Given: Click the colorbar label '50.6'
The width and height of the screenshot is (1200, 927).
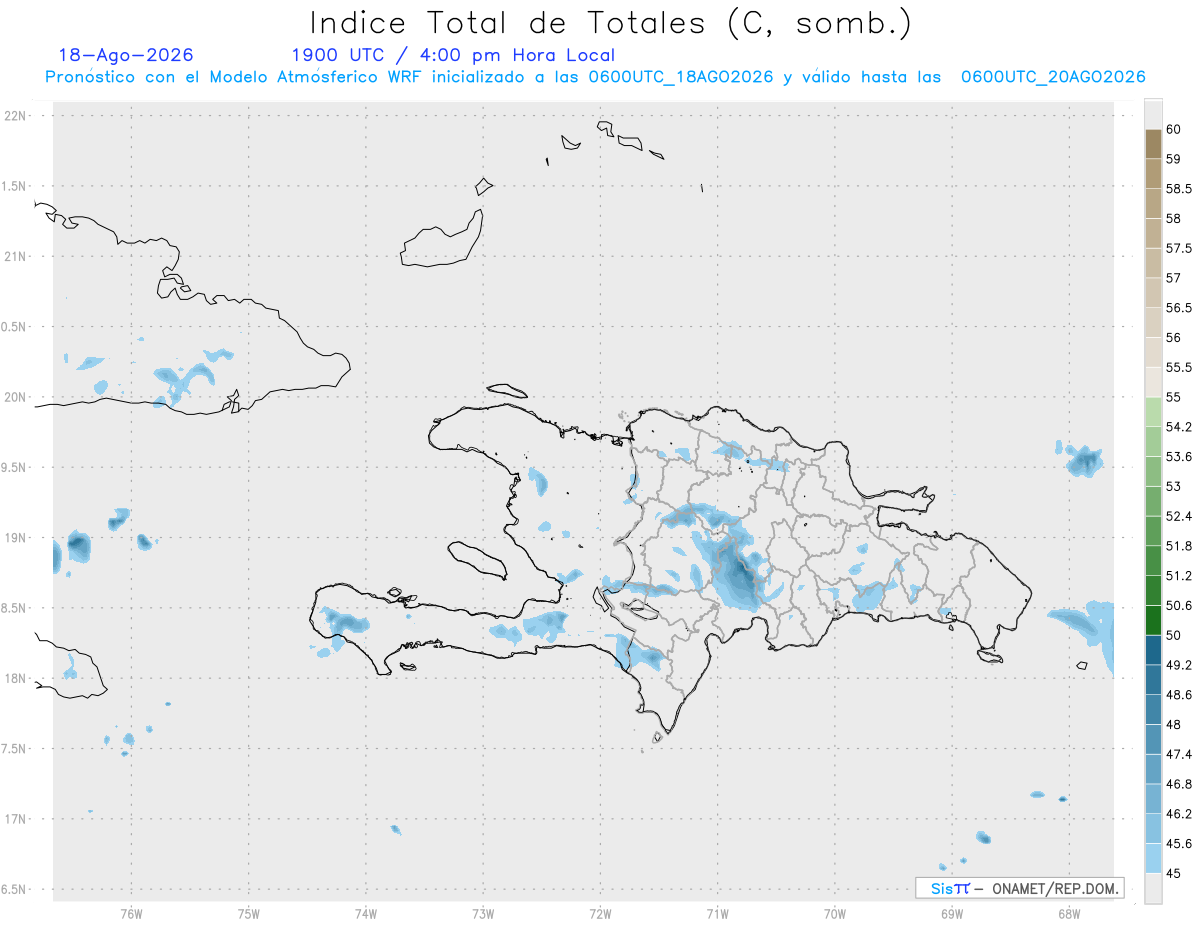Looking at the screenshot, I should tap(1179, 606).
